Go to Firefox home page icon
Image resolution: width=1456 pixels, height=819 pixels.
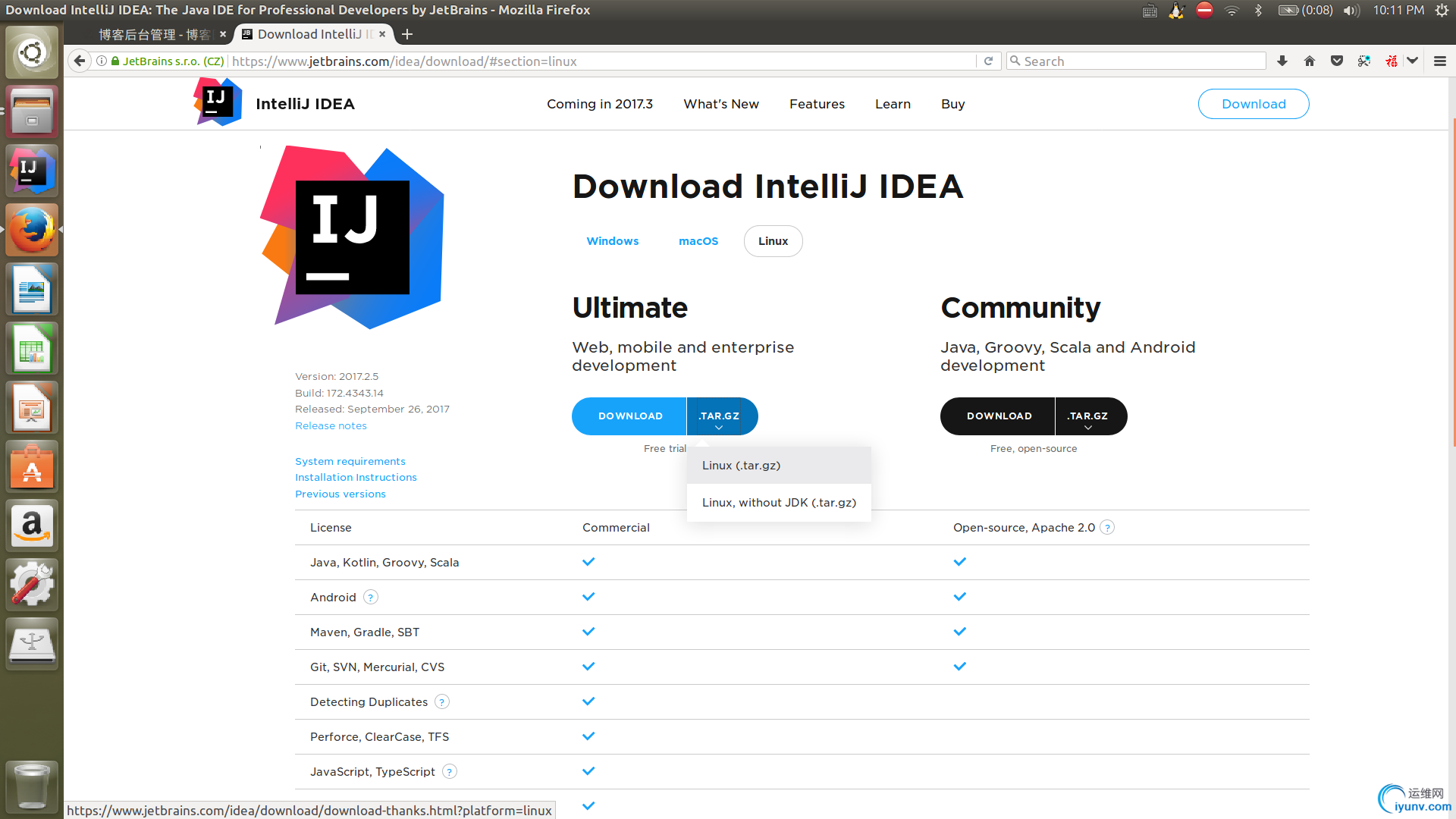coord(1310,61)
